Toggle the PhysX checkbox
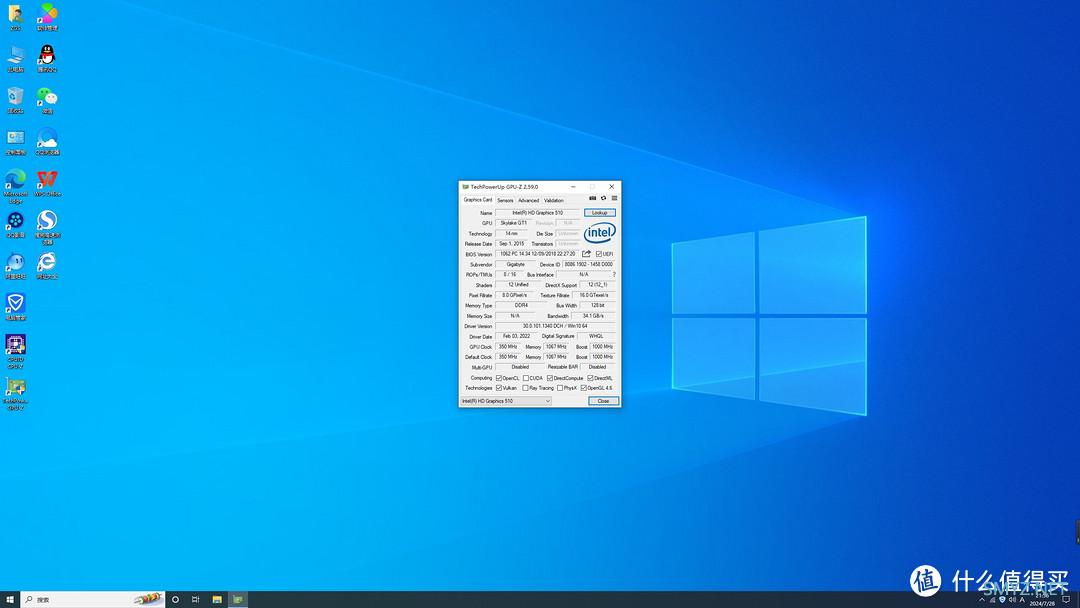This screenshot has height=608, width=1080. coord(560,388)
